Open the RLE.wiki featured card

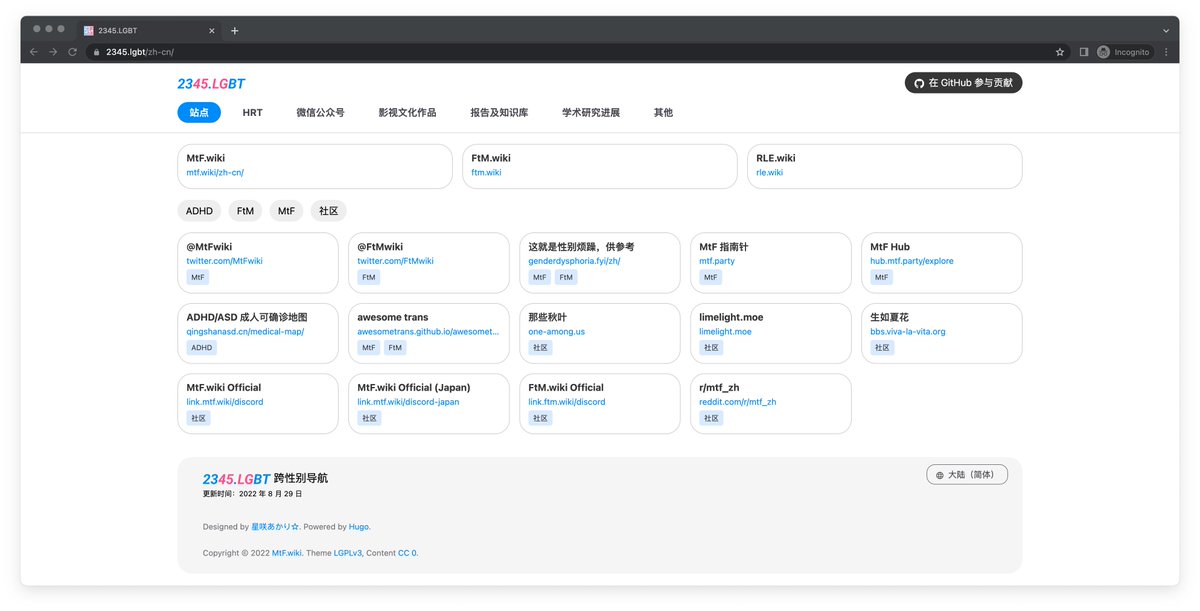[x=885, y=166]
